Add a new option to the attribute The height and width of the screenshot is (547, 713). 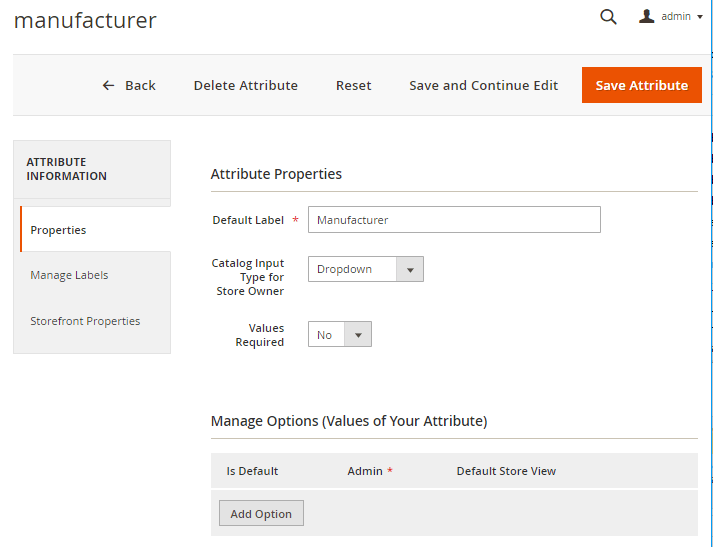tap(261, 514)
